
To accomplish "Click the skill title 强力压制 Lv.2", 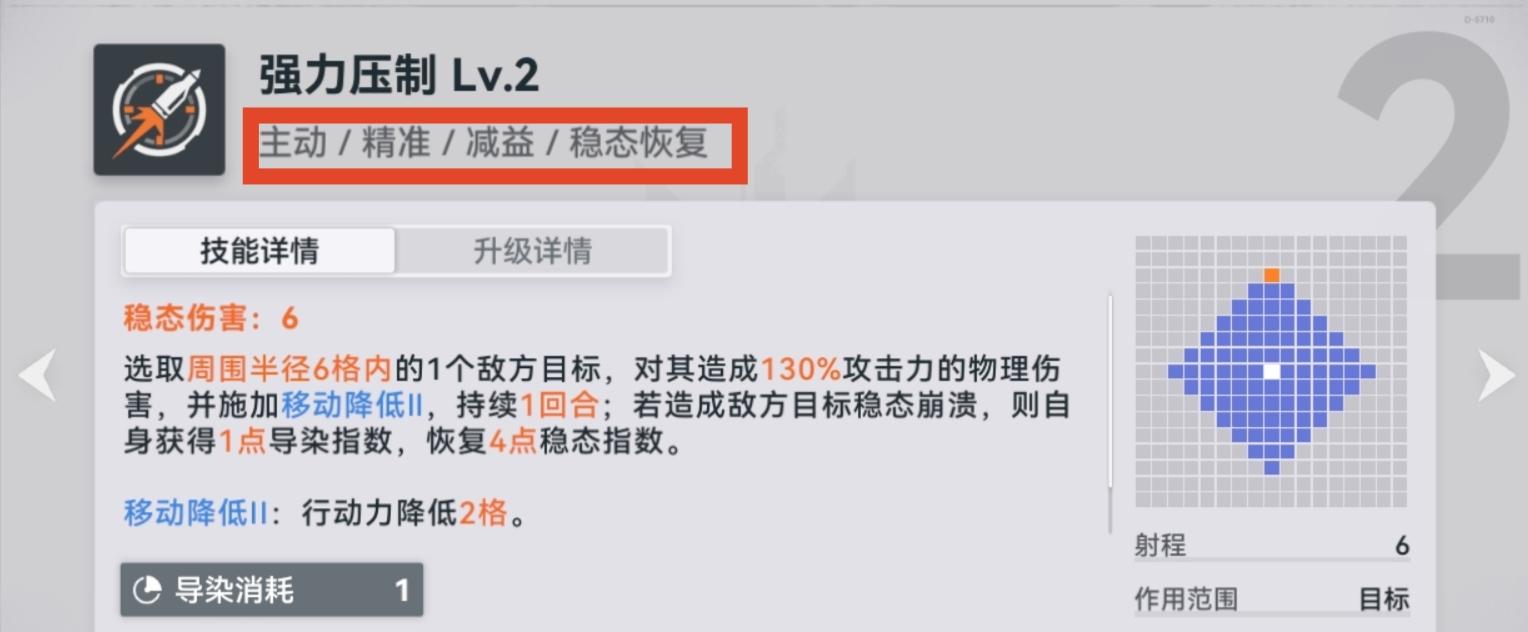I will (x=399, y=76).
